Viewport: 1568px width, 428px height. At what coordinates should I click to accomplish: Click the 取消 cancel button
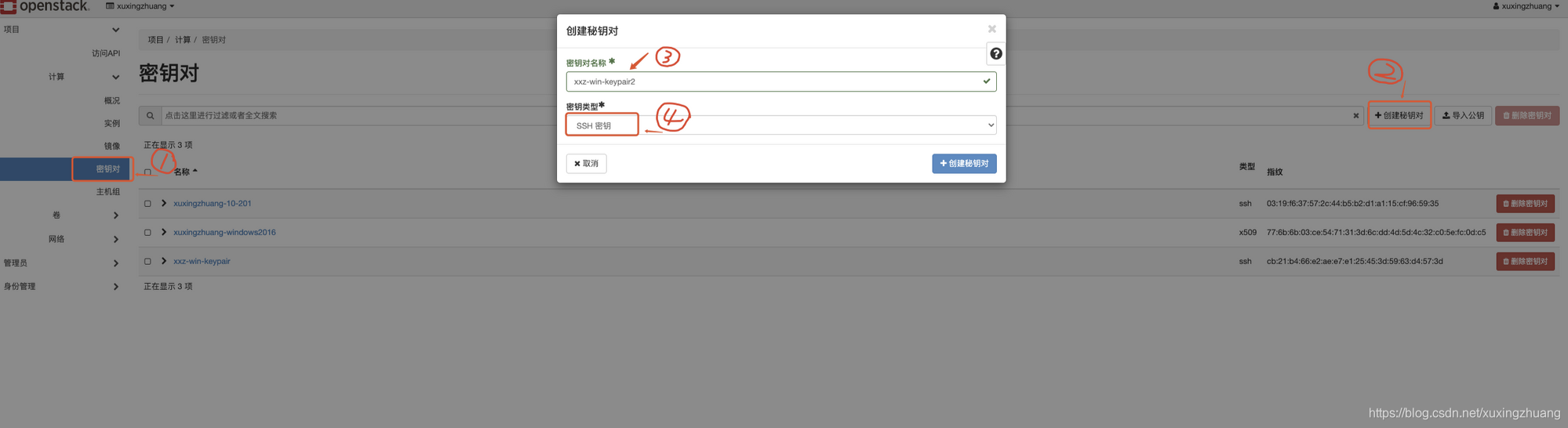pyautogui.click(x=586, y=163)
